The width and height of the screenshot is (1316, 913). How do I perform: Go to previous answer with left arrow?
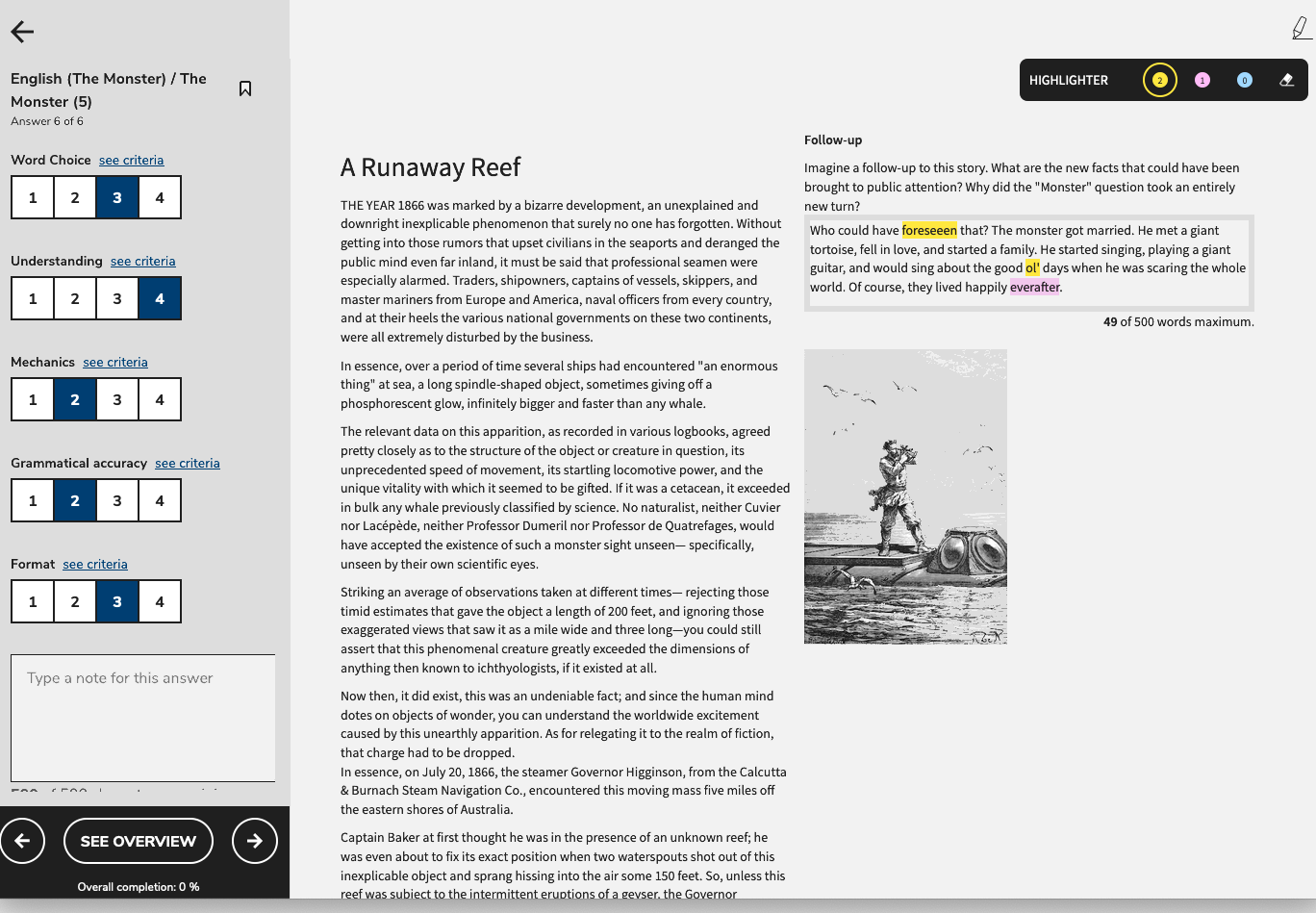(22, 841)
